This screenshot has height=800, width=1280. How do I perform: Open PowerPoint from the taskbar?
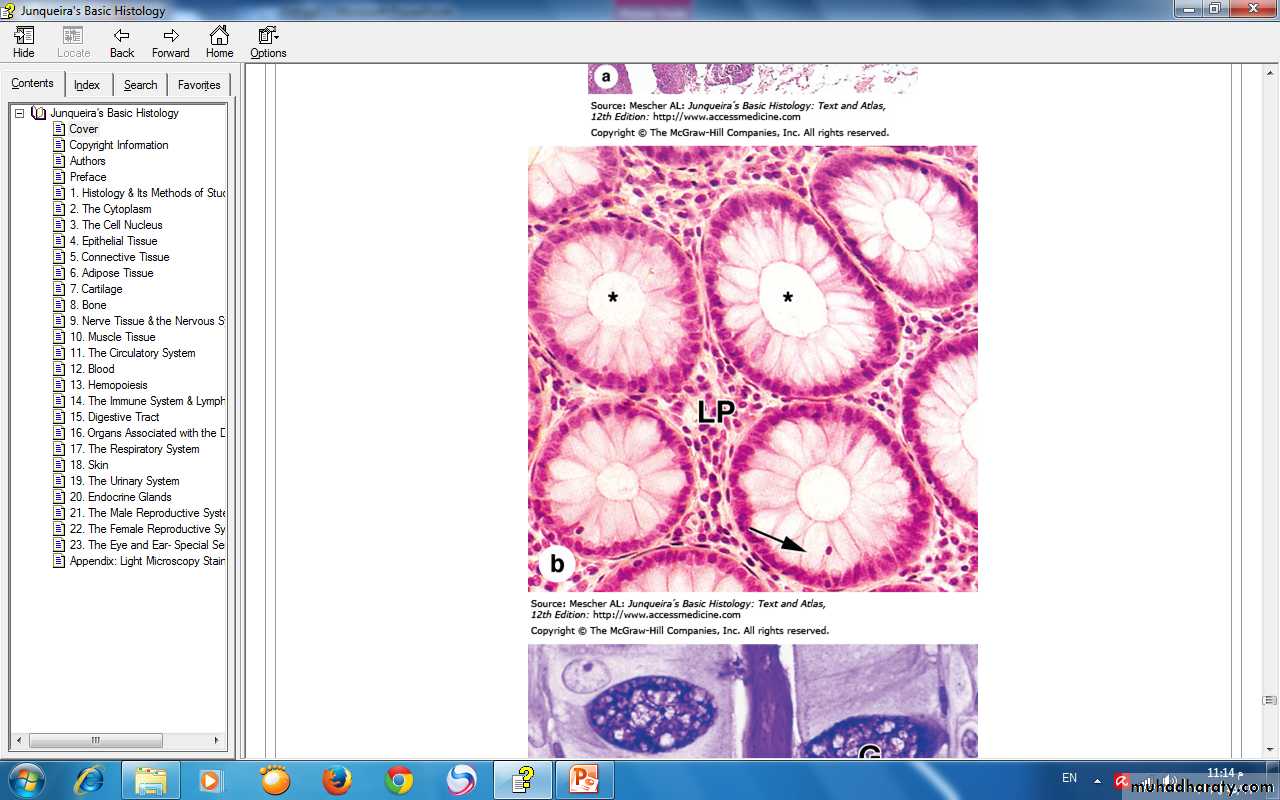(583, 780)
